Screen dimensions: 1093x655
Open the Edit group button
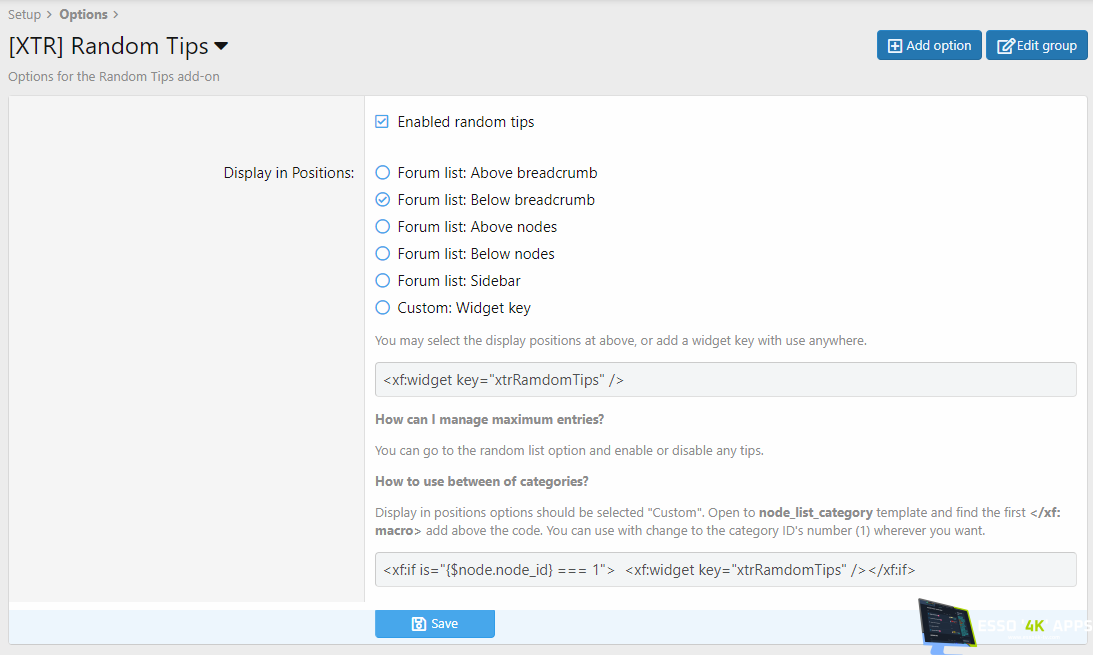click(x=1037, y=46)
